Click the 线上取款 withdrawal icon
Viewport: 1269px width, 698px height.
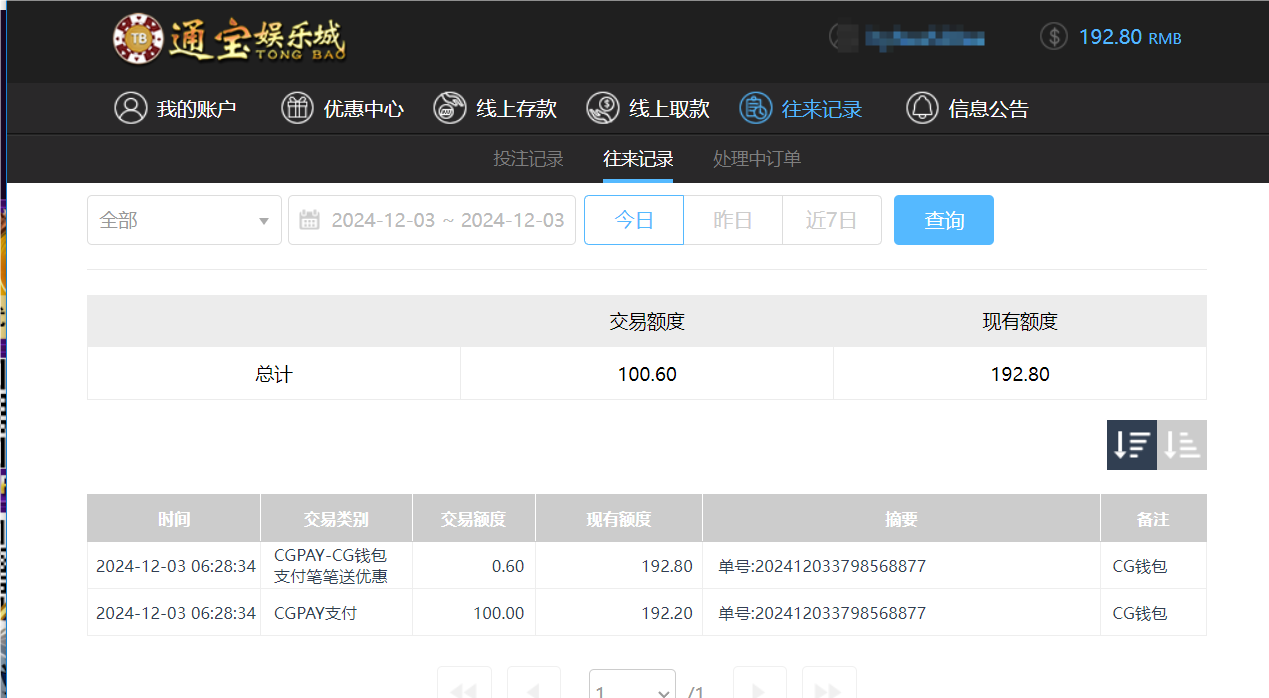602,108
